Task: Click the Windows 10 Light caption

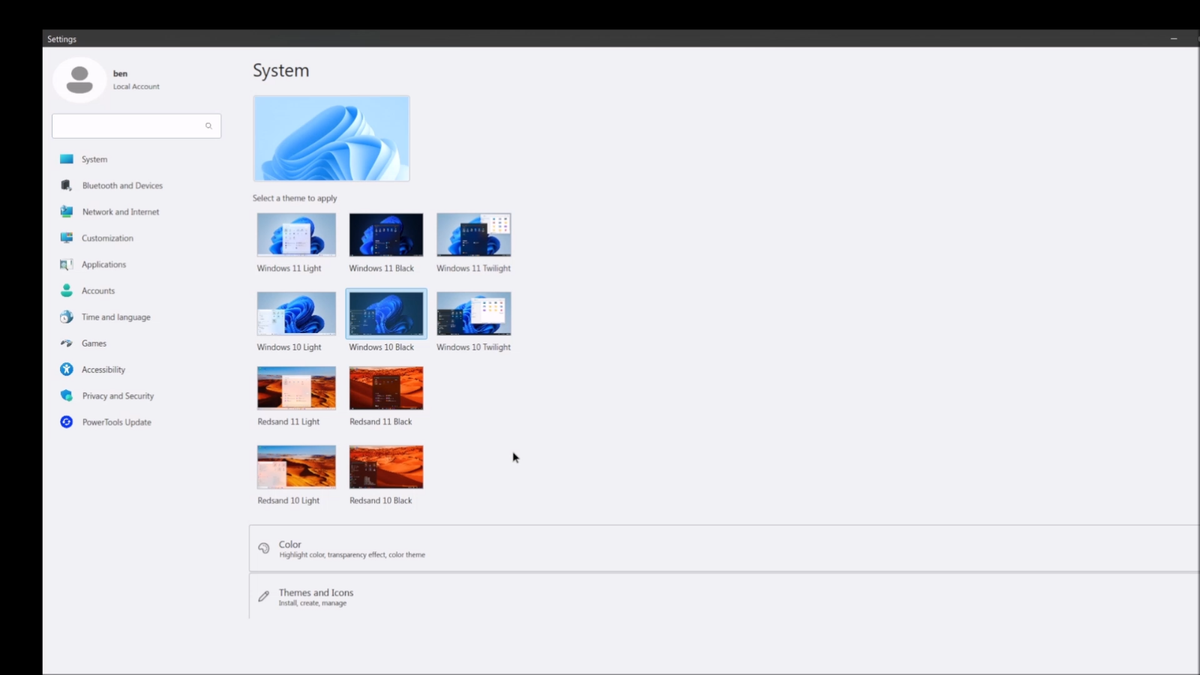Action: (289, 347)
